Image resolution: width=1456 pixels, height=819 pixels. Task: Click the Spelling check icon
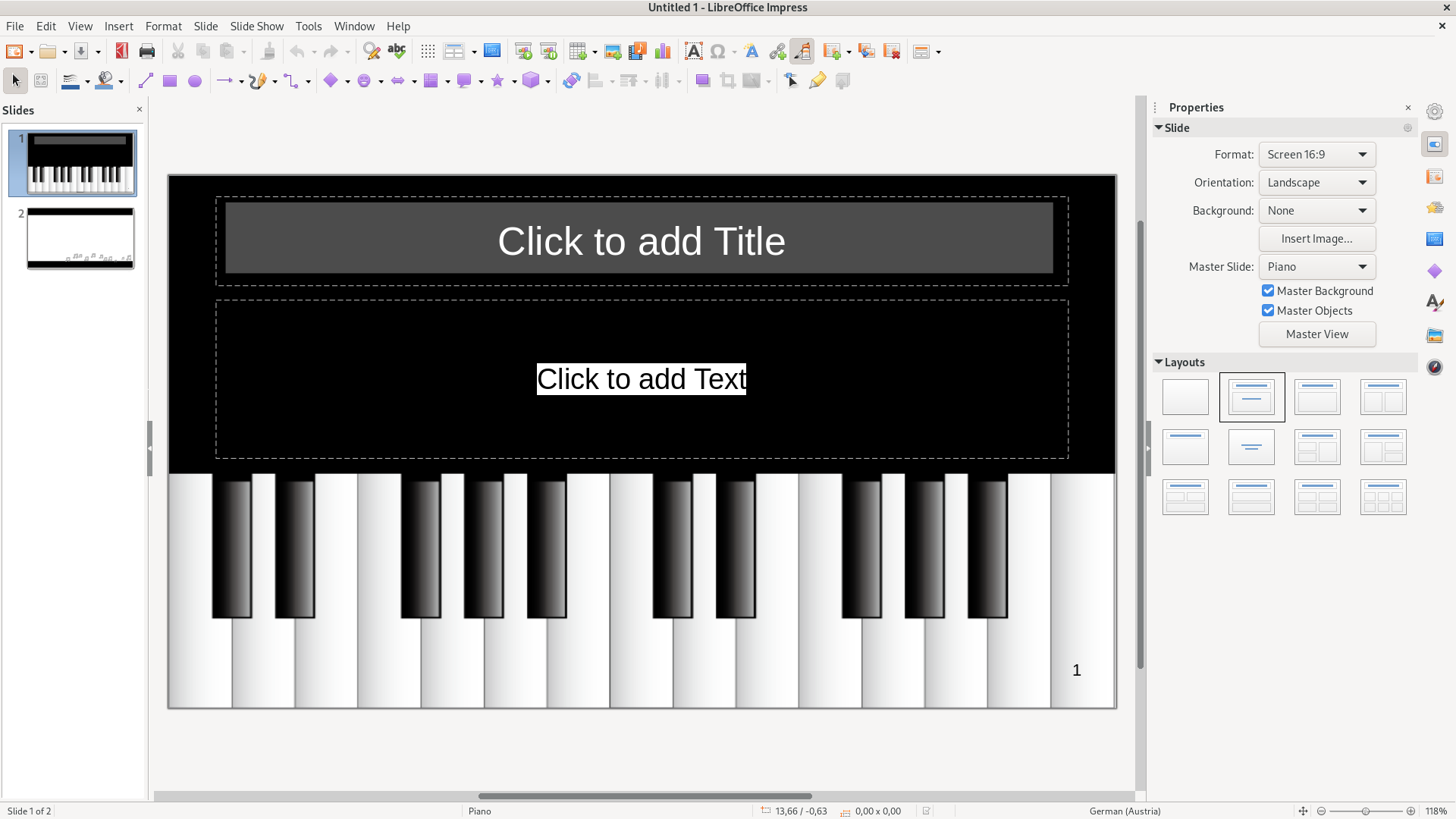(397, 52)
